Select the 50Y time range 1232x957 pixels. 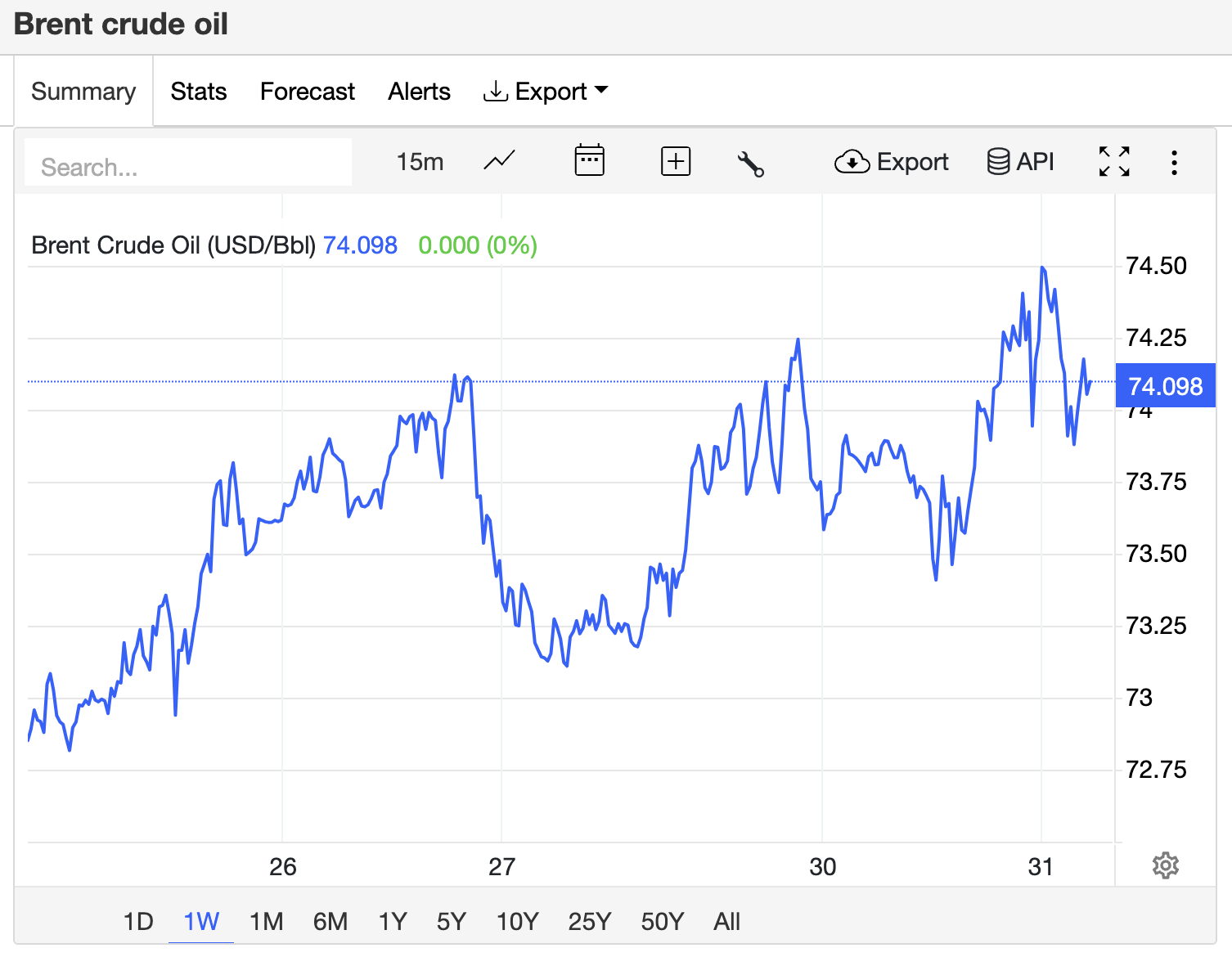click(x=662, y=922)
